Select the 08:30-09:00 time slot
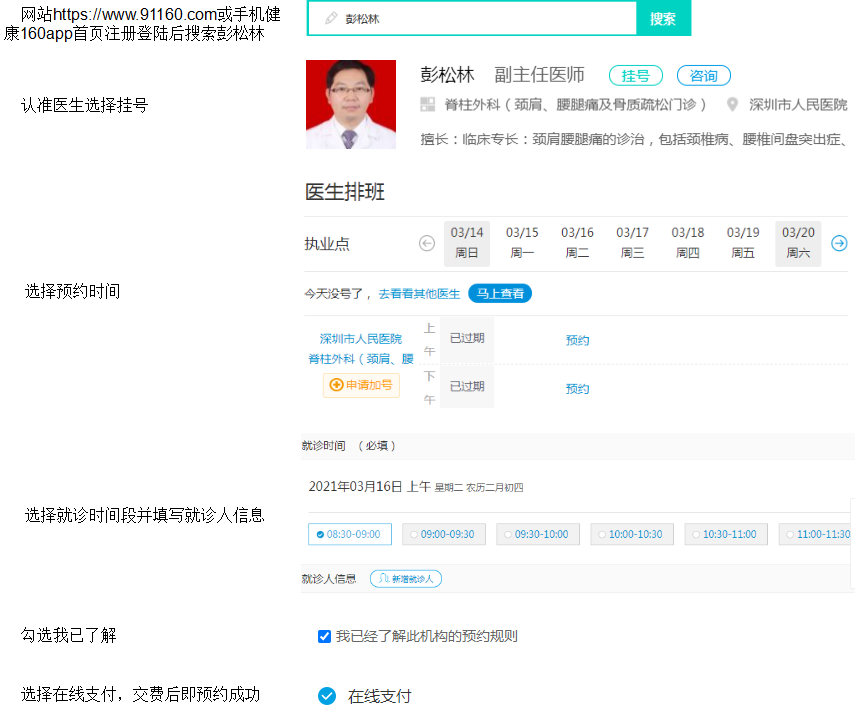856x720 pixels. click(349, 535)
